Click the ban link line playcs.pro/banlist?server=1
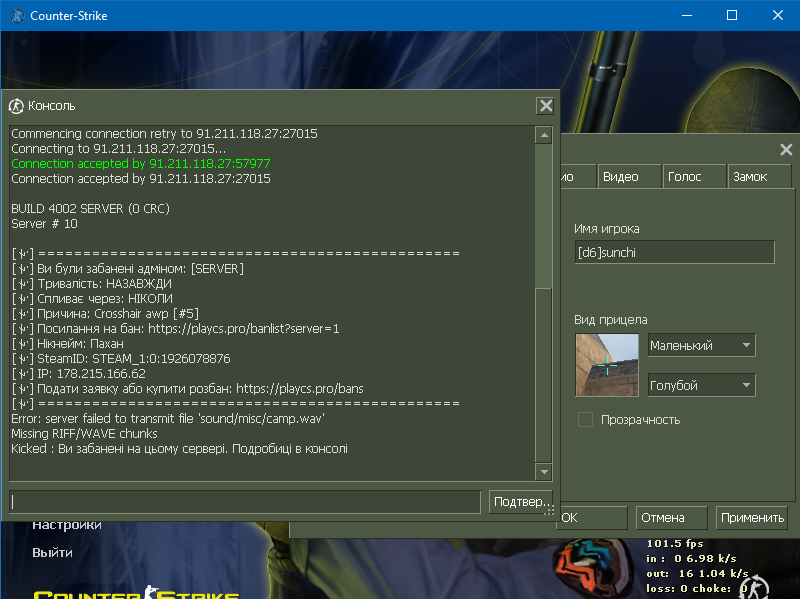The width and height of the screenshot is (800, 599). [x=176, y=329]
